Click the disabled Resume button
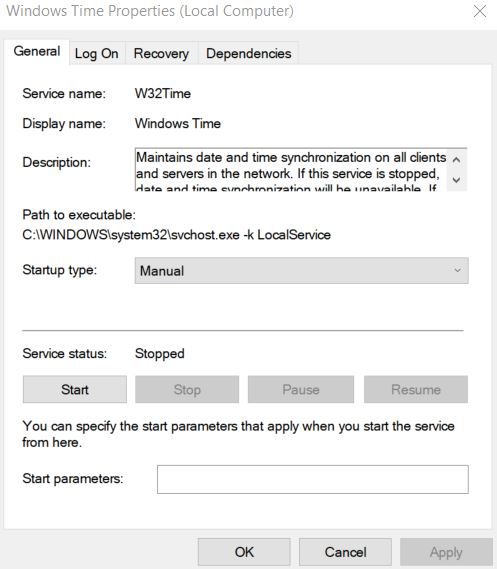 416,389
